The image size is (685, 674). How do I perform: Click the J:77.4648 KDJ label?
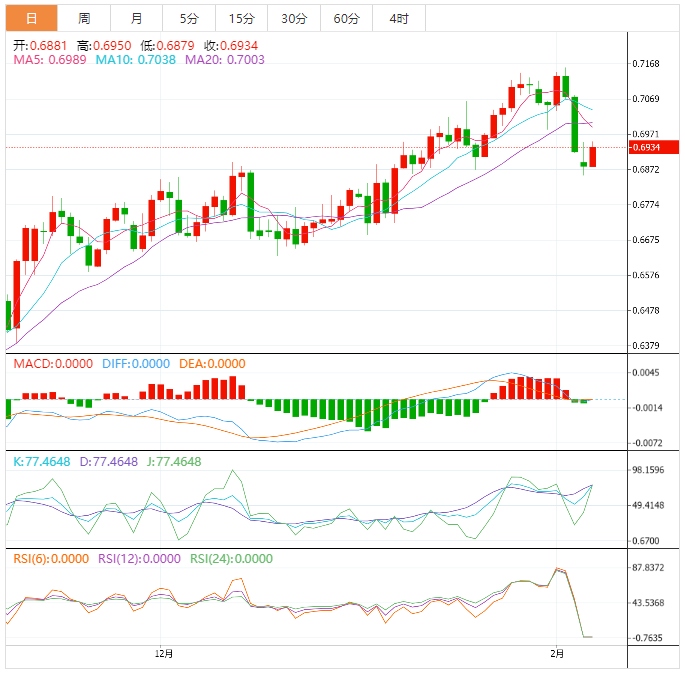174,462
